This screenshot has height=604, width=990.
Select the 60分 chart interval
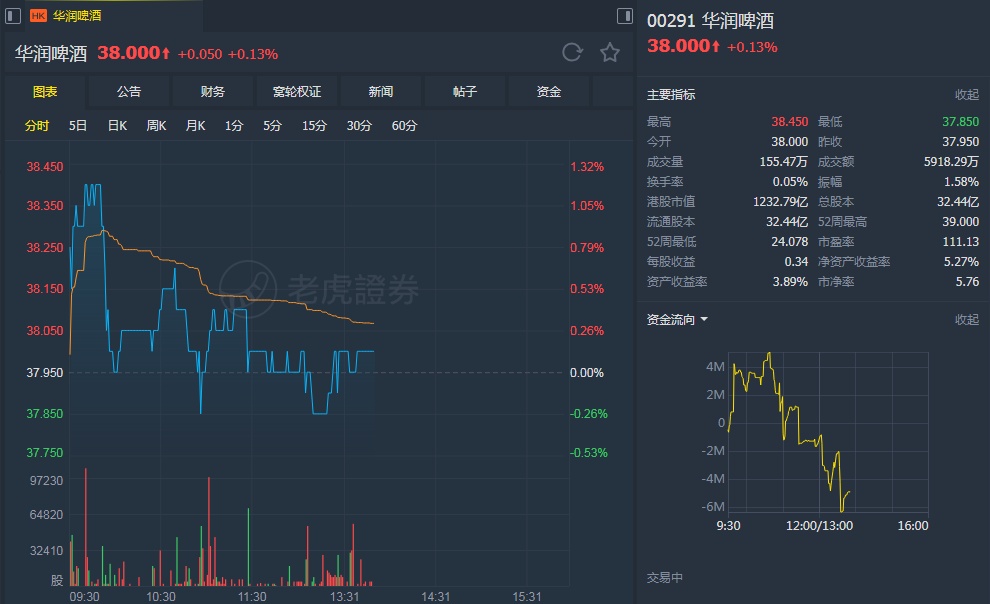click(404, 126)
